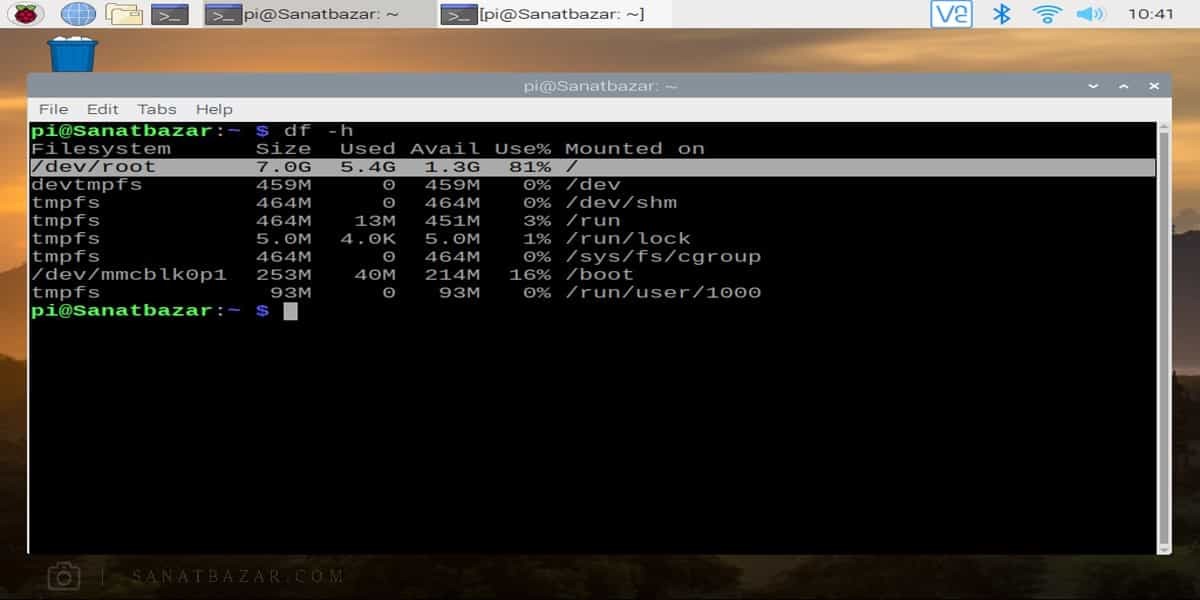Click the terminal vertical scrollbar

pos(1164,340)
